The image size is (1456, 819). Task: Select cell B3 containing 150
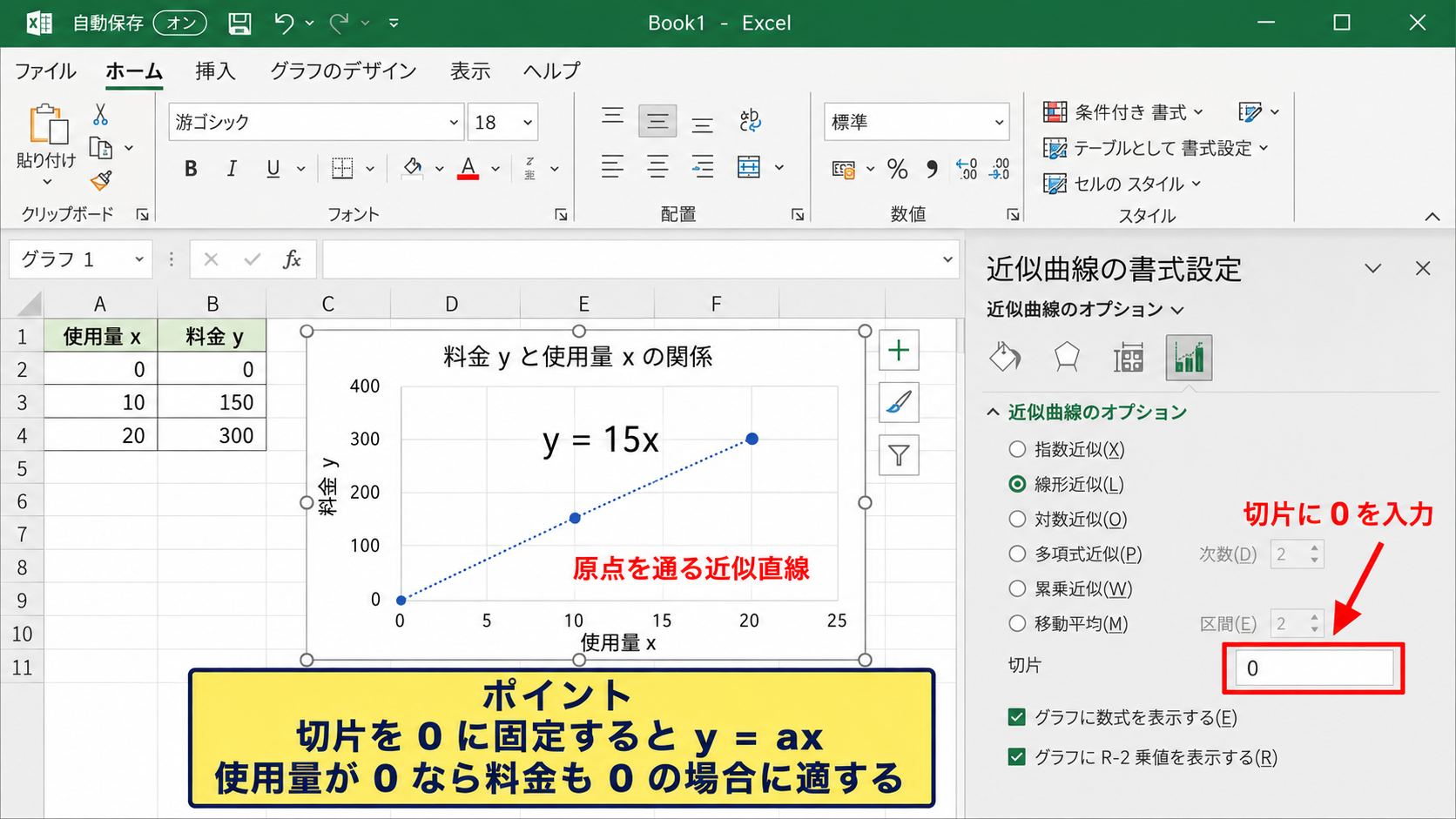tap(212, 402)
